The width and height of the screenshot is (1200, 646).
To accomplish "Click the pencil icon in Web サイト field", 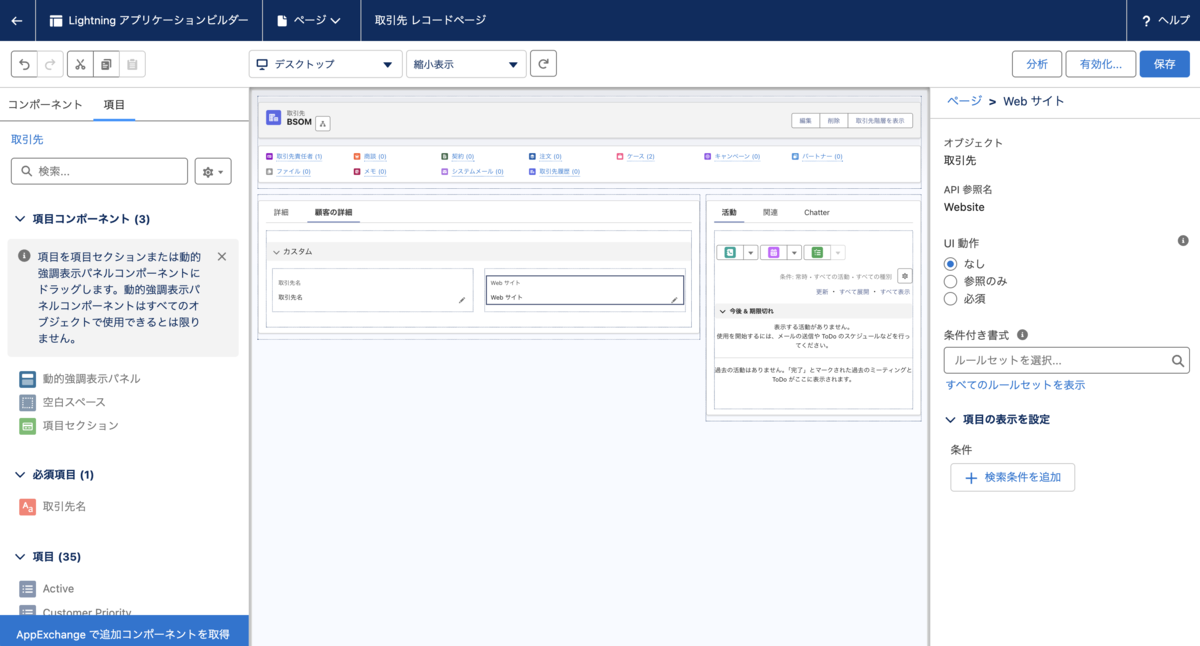I will click(674, 300).
